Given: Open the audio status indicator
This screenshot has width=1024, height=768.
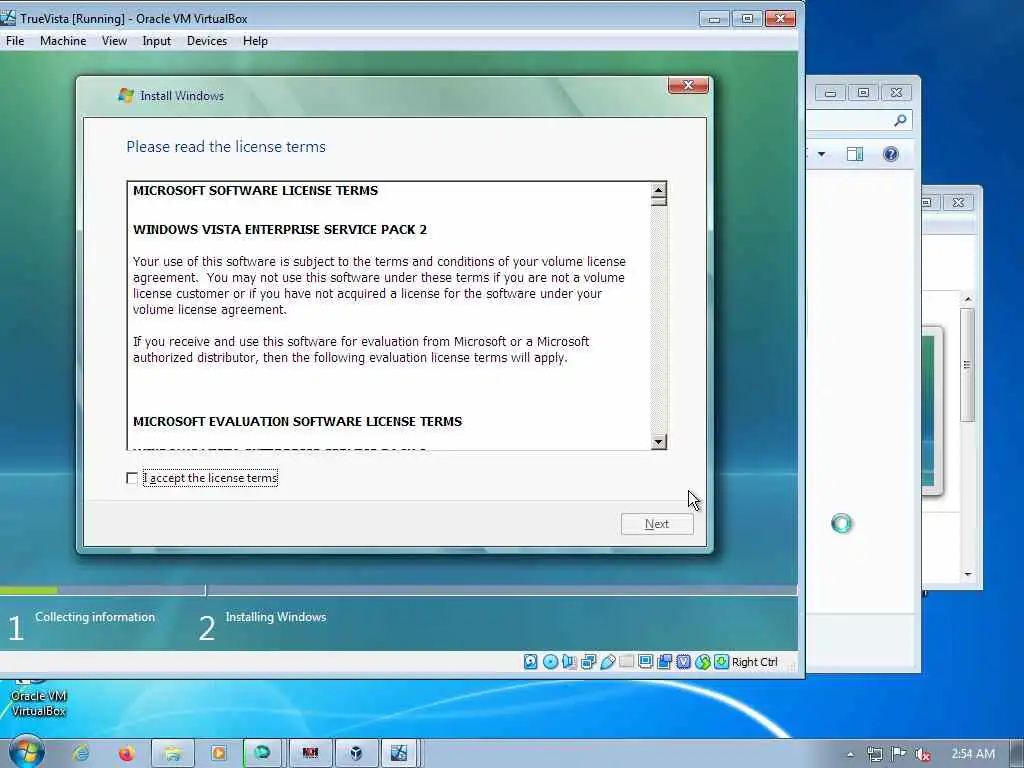Looking at the screenshot, I should 569,662.
